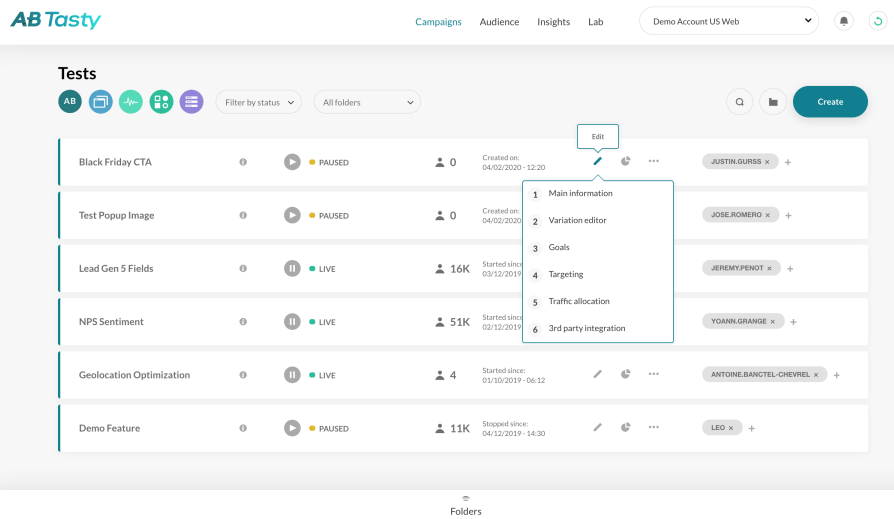Go to the Campaigns tab

[438, 22]
